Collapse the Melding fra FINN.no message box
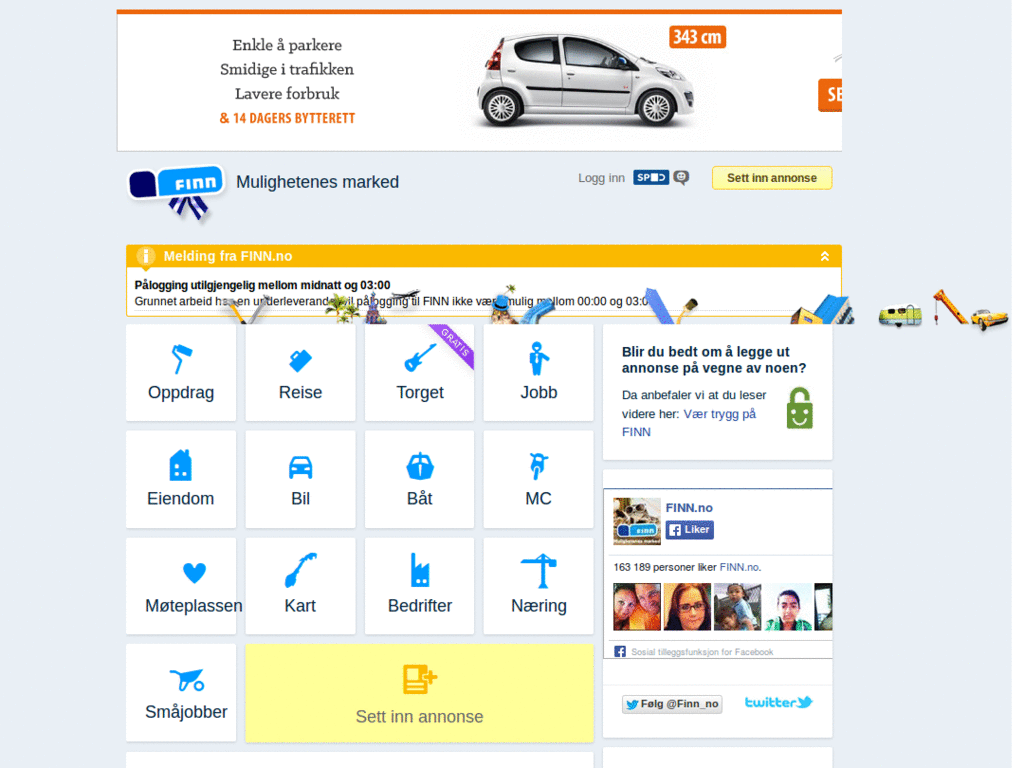The width and height of the screenshot is (1024, 768). coord(825,257)
